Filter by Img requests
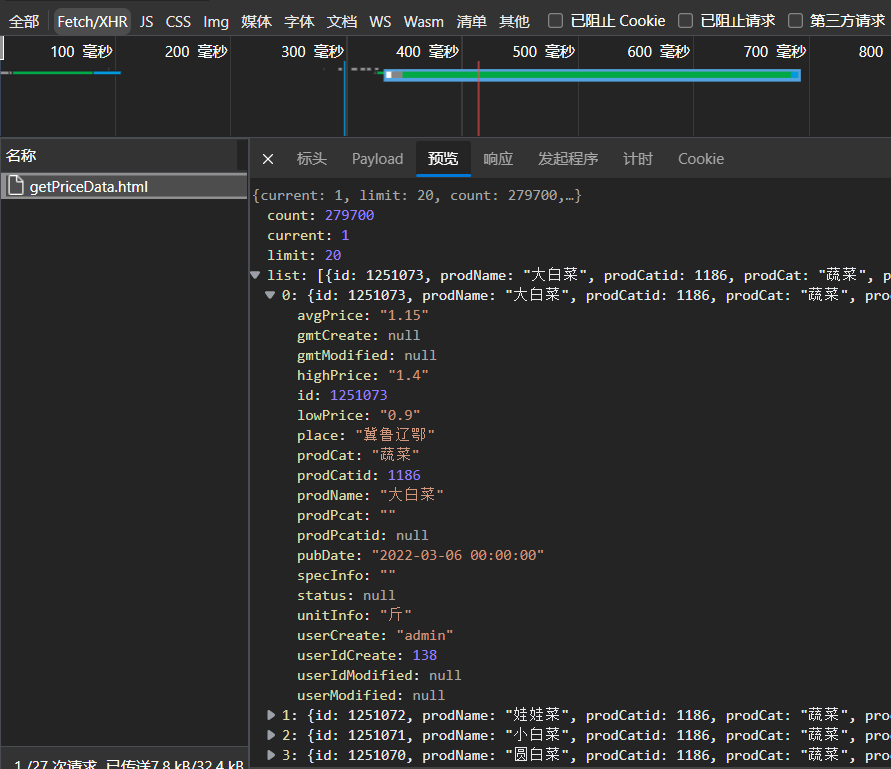891x769 pixels. coord(216,22)
